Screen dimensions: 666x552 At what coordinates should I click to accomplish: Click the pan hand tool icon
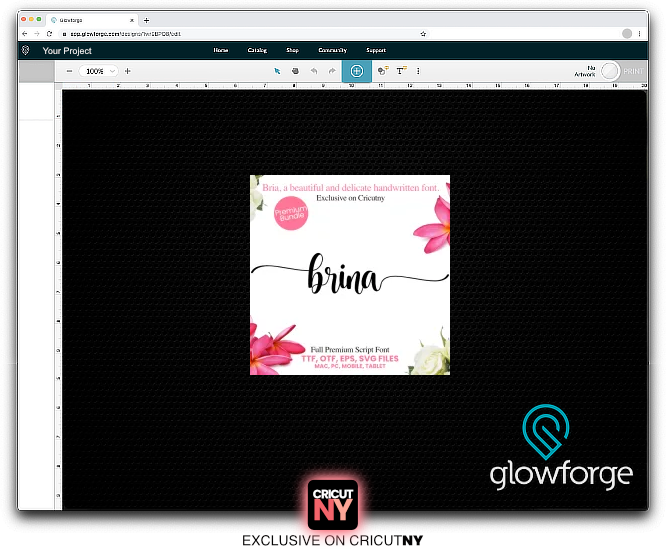[295, 71]
